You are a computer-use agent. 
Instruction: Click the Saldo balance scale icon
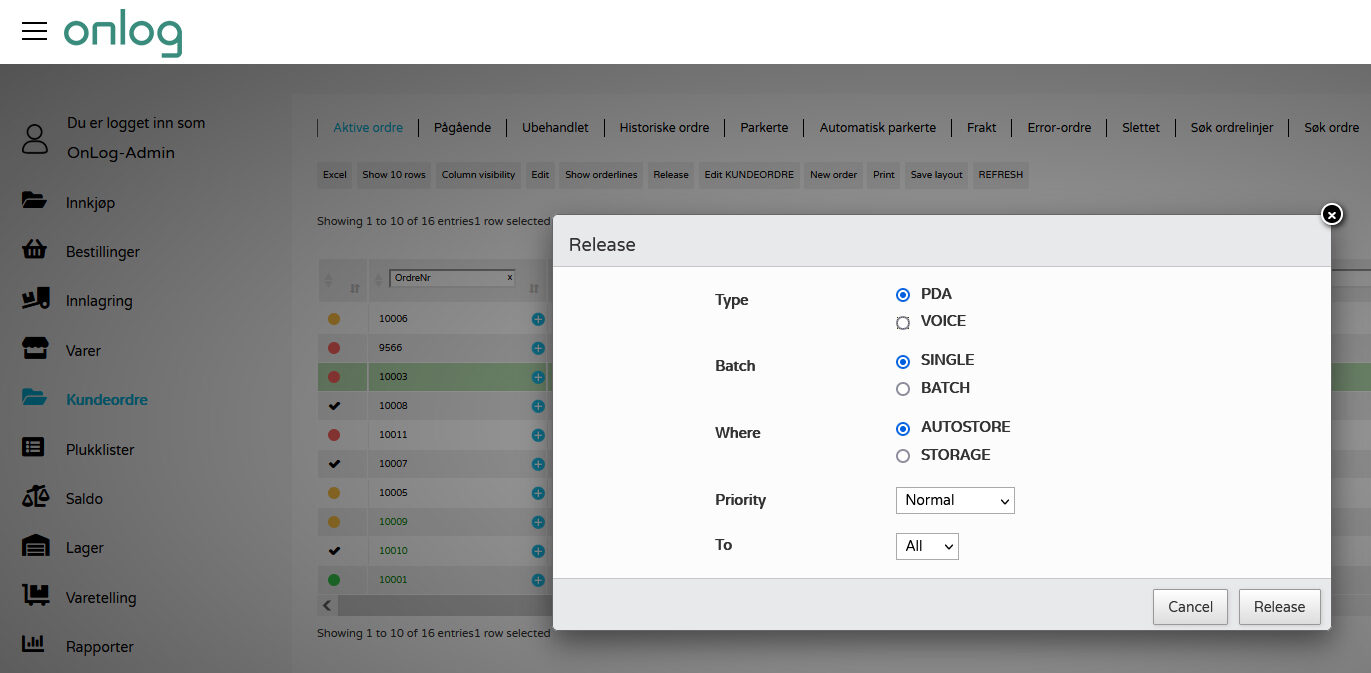tap(35, 497)
